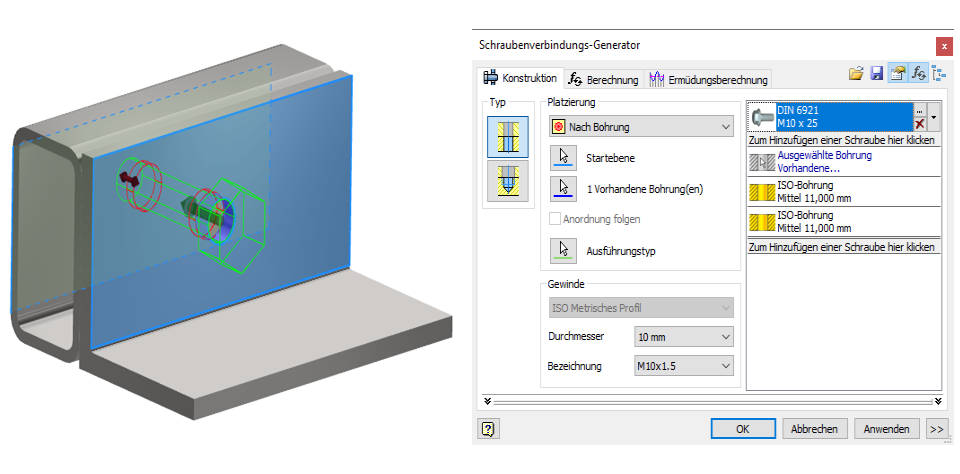Open the Durchmesser 10 mm dropdown
Image resolution: width=960 pixels, height=474 pixels.
(683, 337)
